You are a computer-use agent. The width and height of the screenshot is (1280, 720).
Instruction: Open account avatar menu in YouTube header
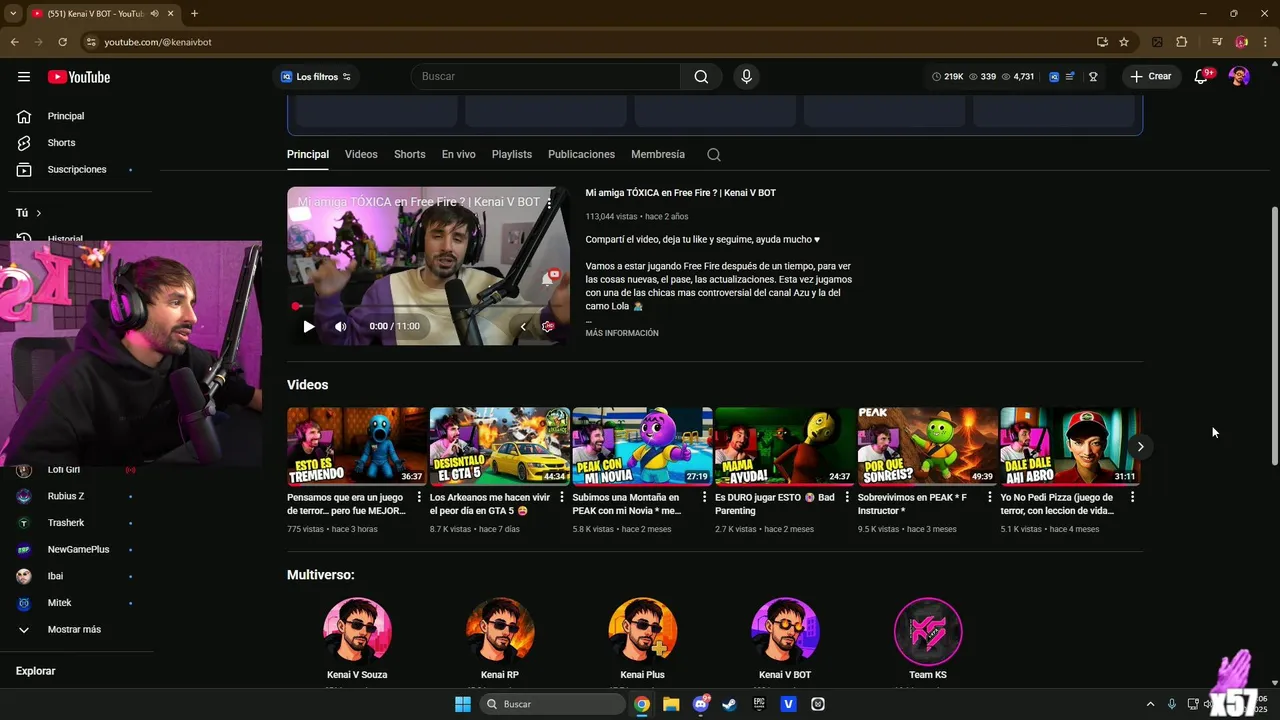1239,77
